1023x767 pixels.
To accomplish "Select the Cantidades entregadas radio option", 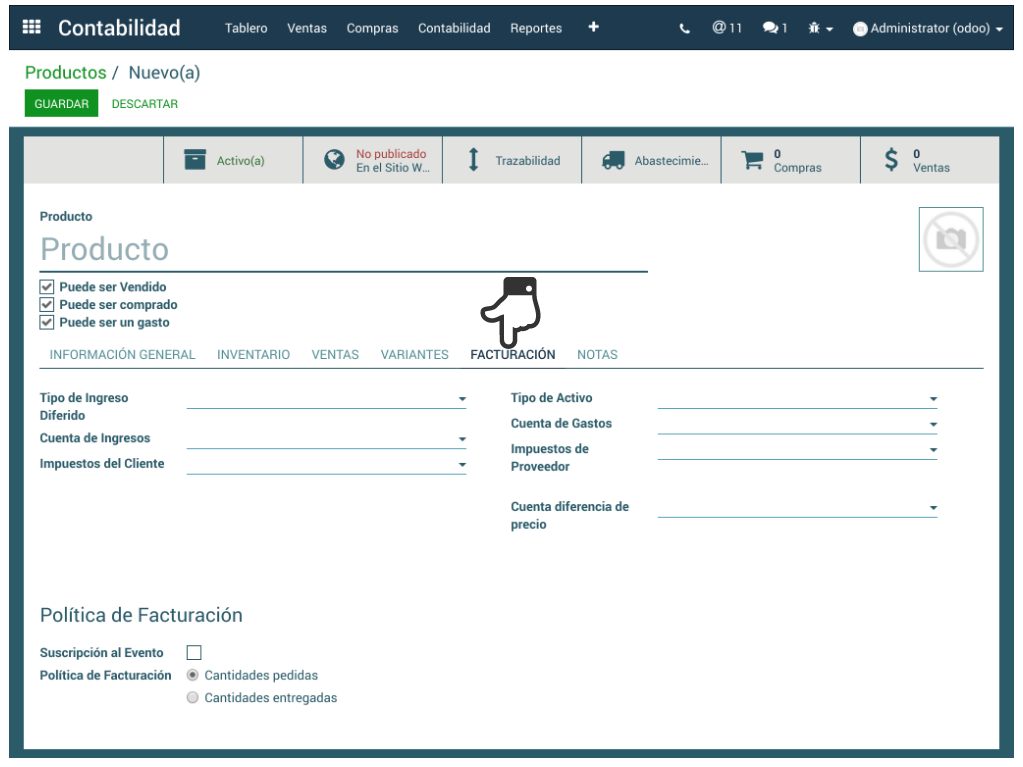I will (x=193, y=698).
